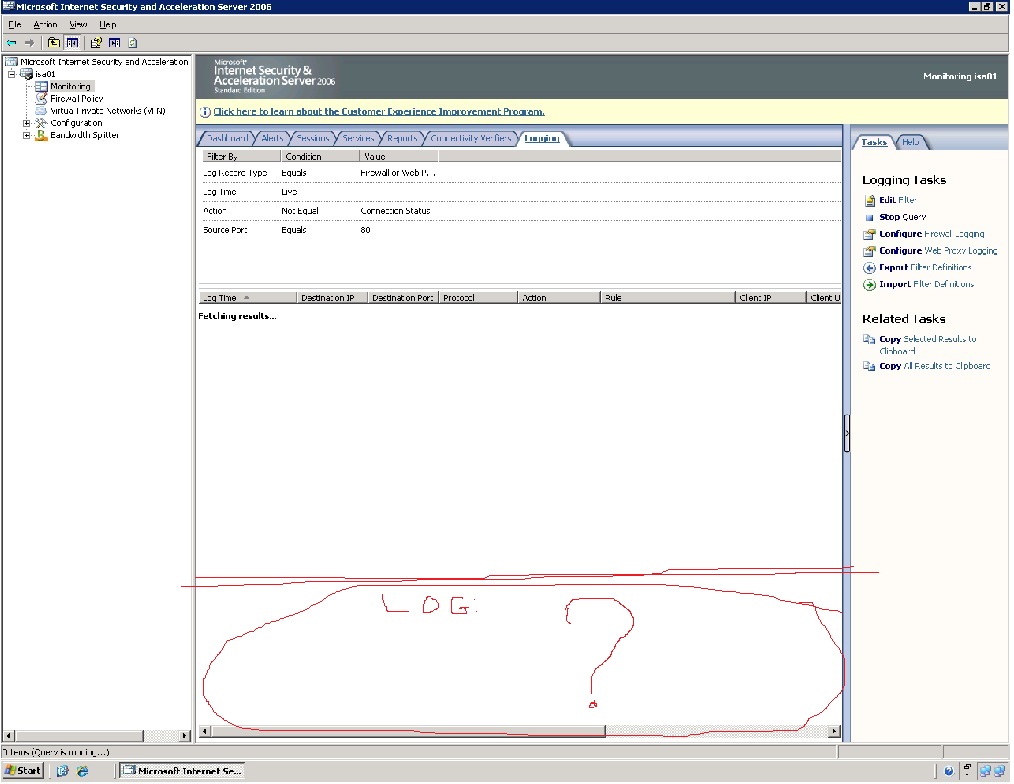Click Configure Firewall Logging link
1014x784 pixels.
pos(932,234)
